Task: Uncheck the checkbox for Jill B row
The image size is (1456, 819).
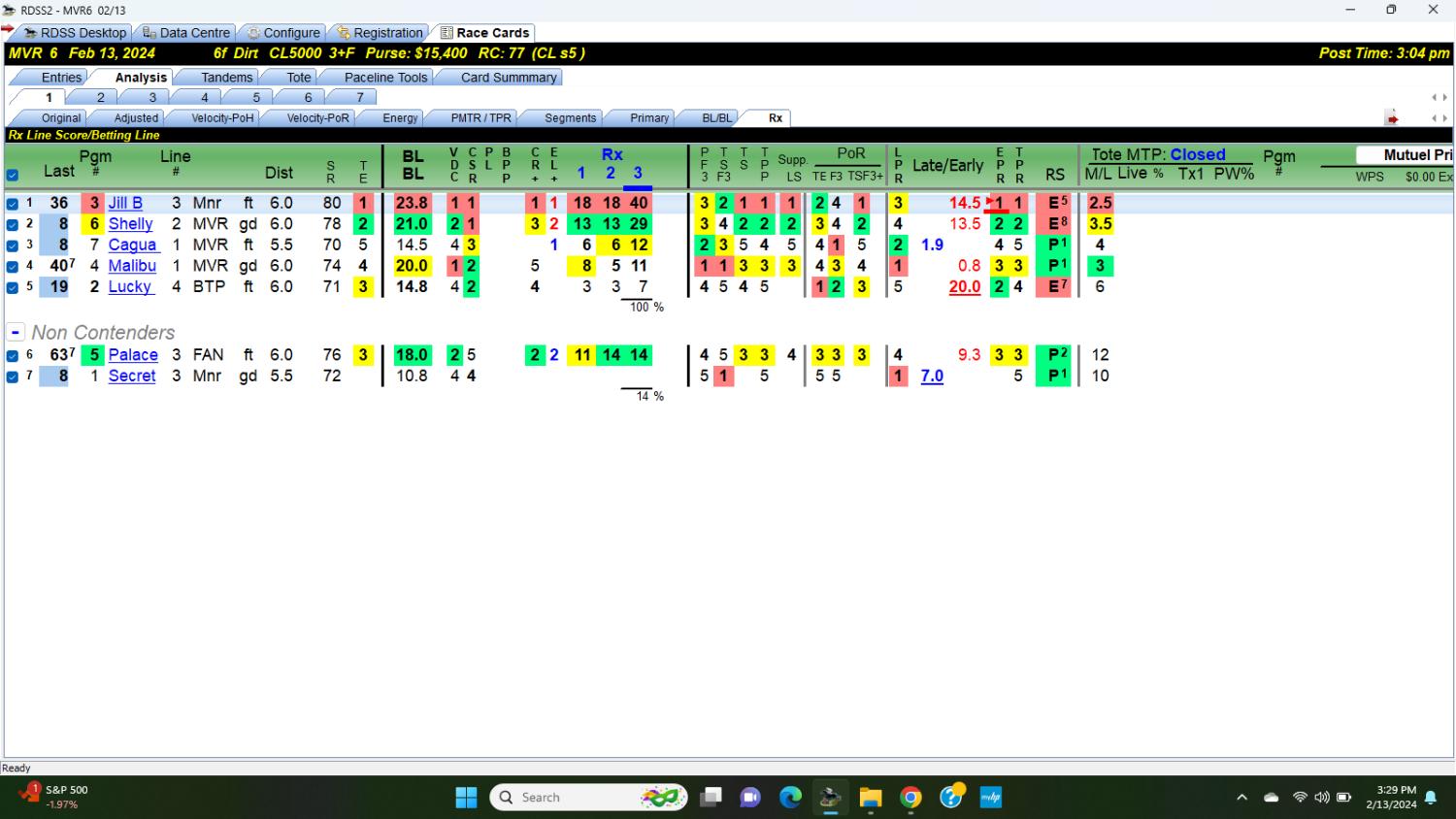Action: click(13, 204)
